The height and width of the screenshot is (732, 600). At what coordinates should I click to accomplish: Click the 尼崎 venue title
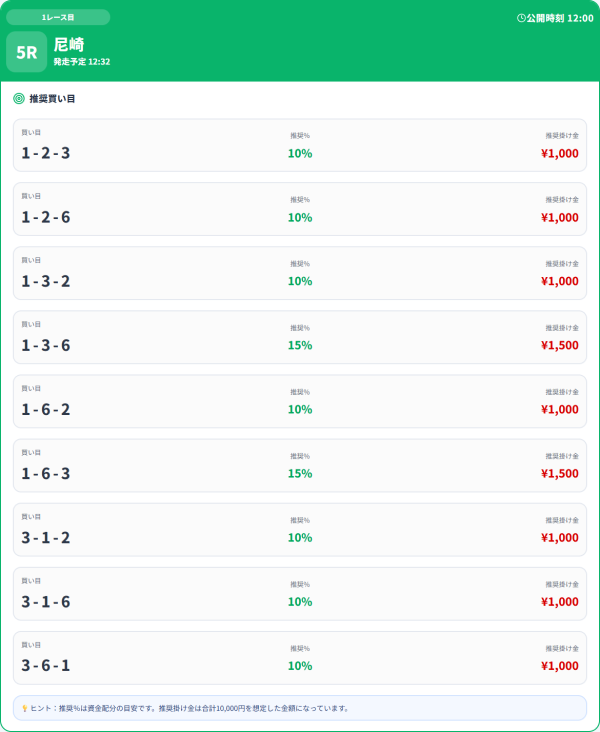(x=69, y=44)
